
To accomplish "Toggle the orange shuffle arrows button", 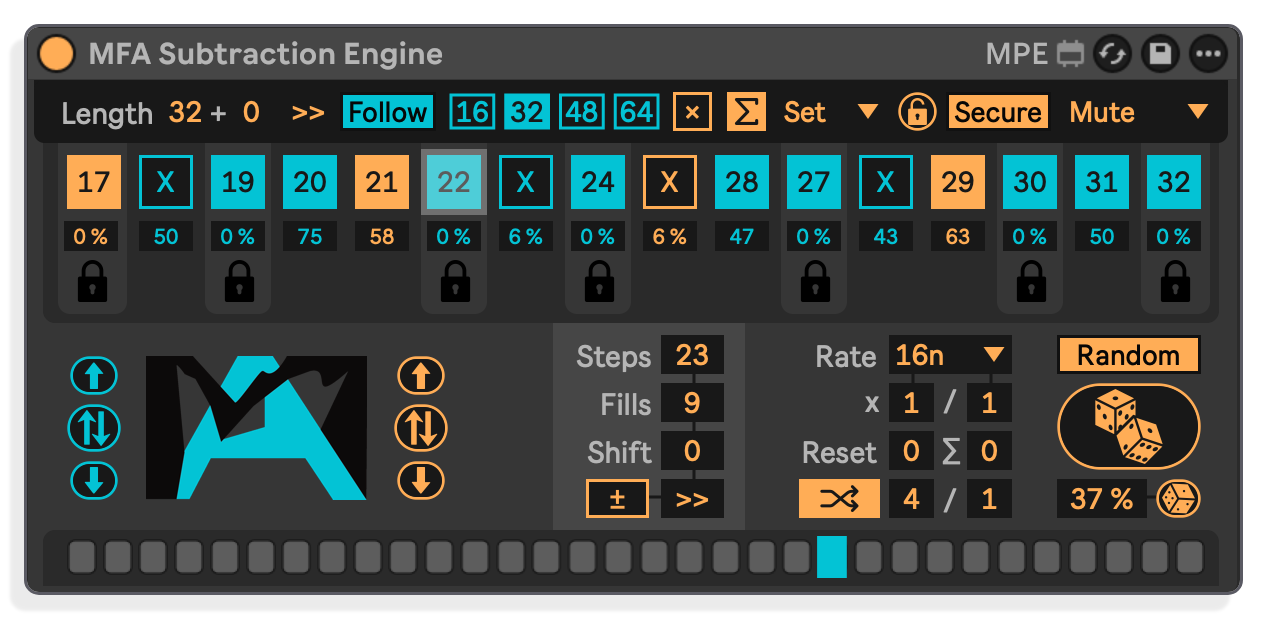I will (839, 499).
